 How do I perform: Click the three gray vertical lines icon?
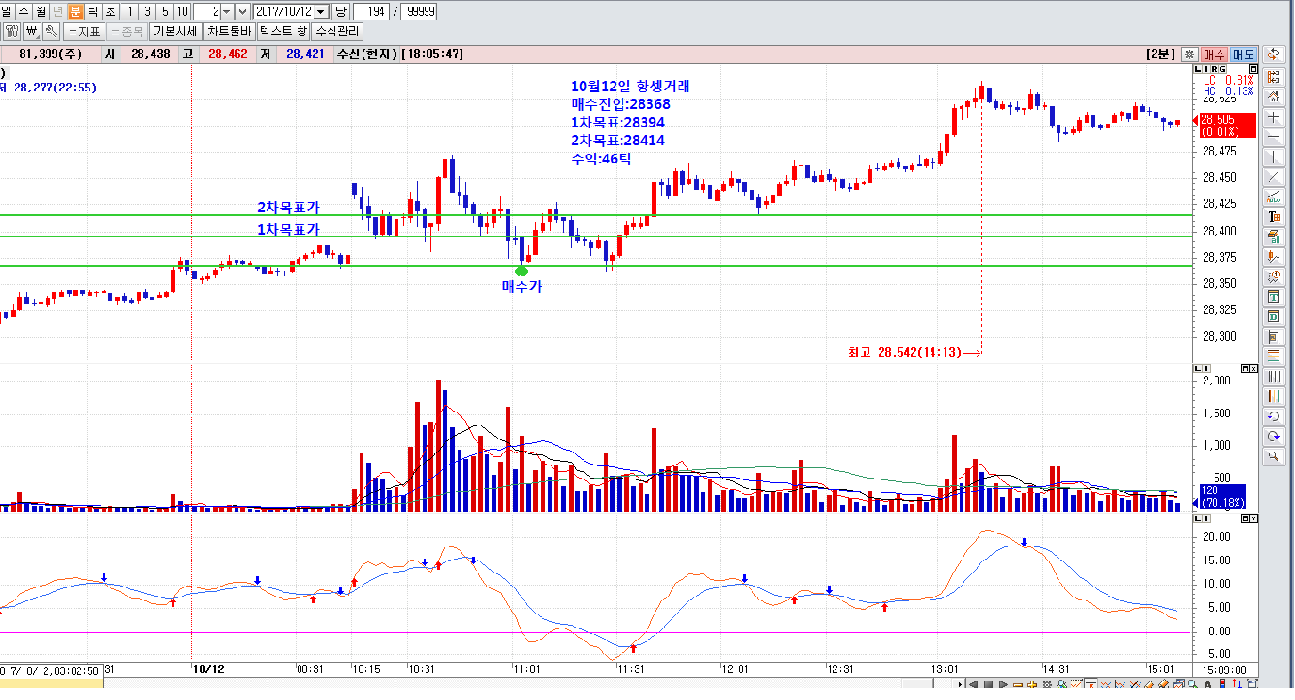(1274, 377)
